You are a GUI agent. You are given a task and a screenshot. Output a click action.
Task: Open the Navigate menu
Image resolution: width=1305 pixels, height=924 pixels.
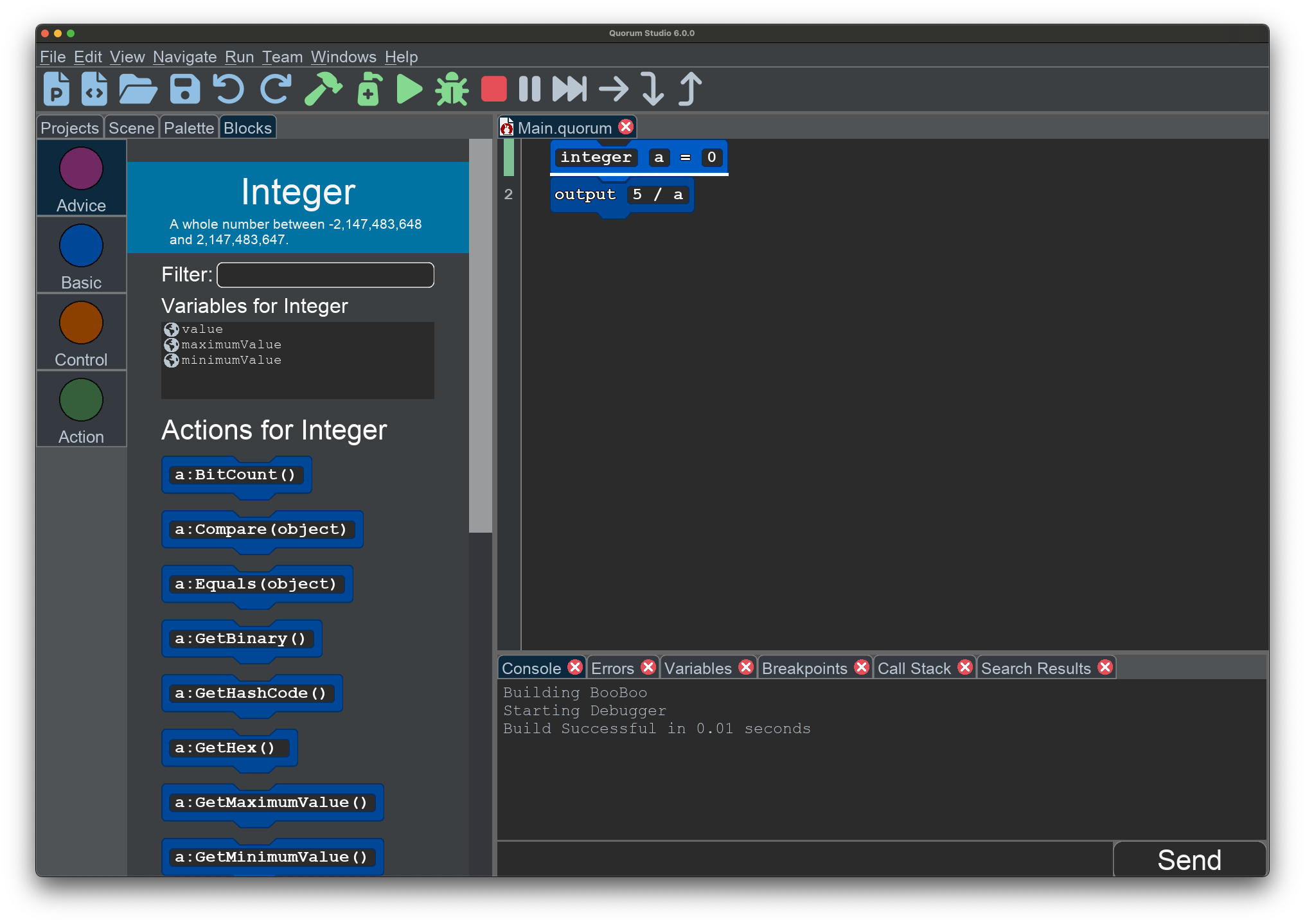[184, 57]
